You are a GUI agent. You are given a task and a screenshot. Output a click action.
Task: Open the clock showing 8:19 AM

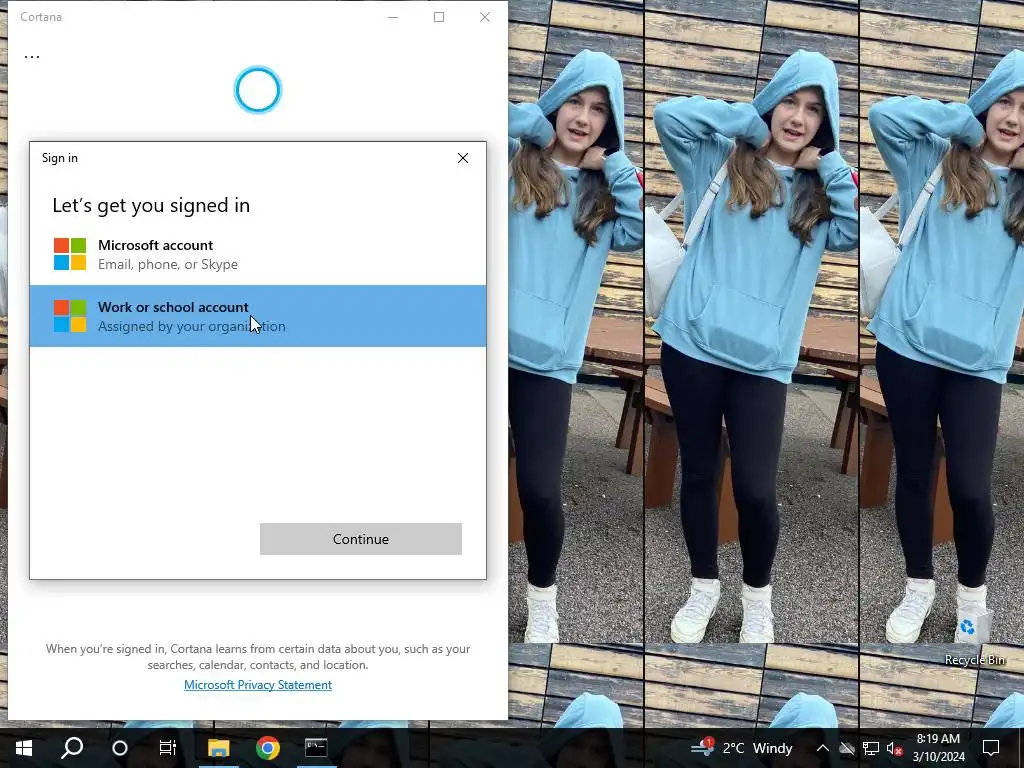pos(938,748)
